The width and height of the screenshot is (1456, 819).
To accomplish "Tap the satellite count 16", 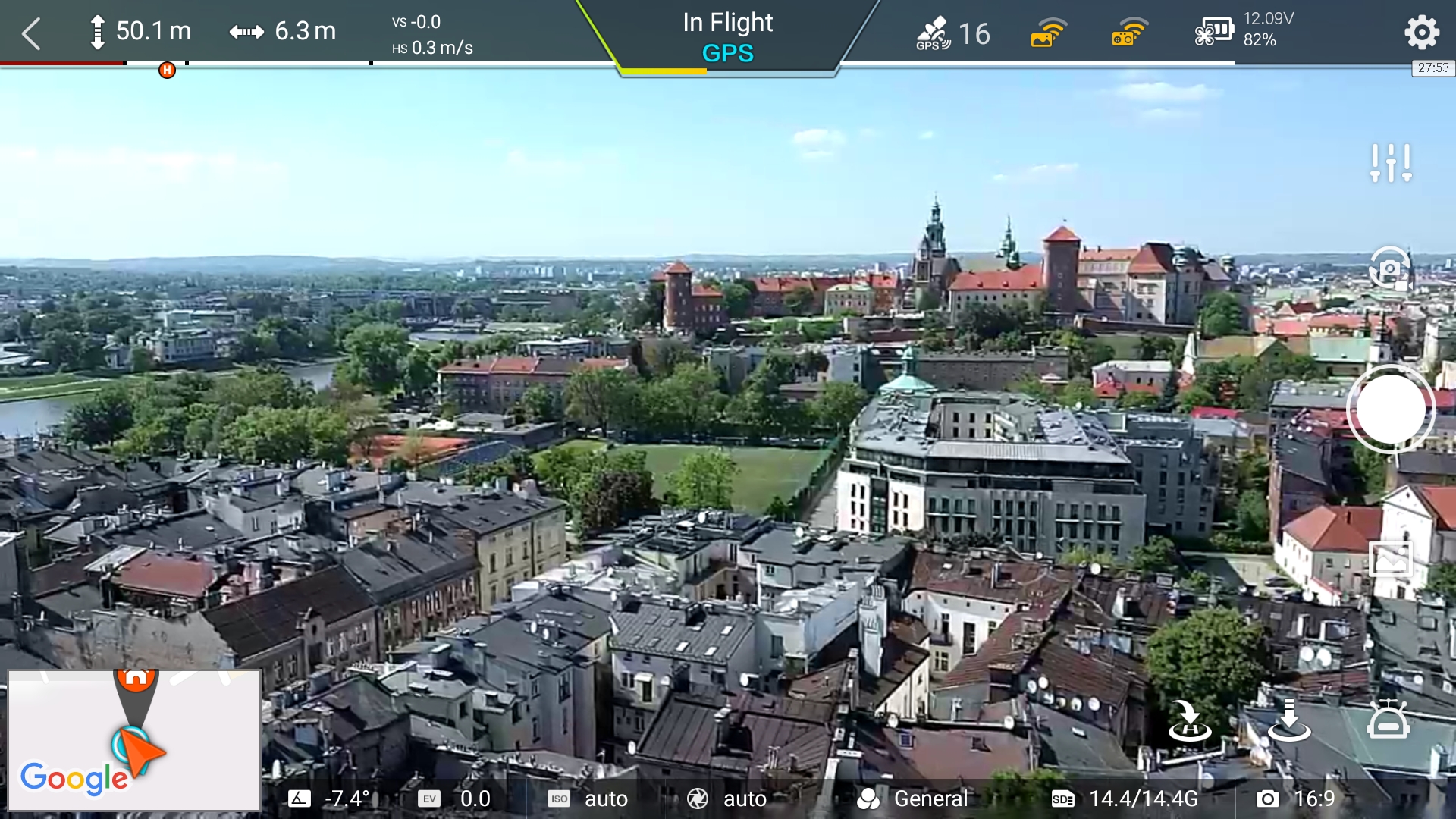I will pyautogui.click(x=974, y=34).
